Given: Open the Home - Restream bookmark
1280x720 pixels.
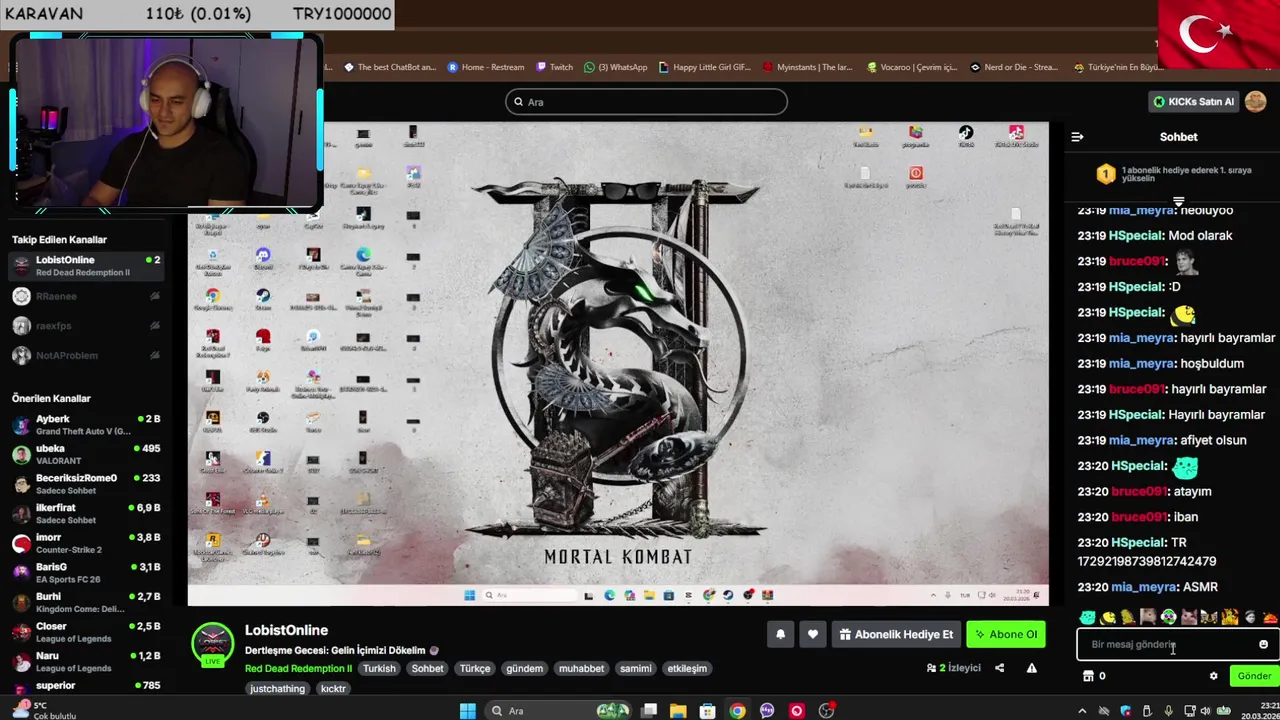Looking at the screenshot, I should click(486, 67).
